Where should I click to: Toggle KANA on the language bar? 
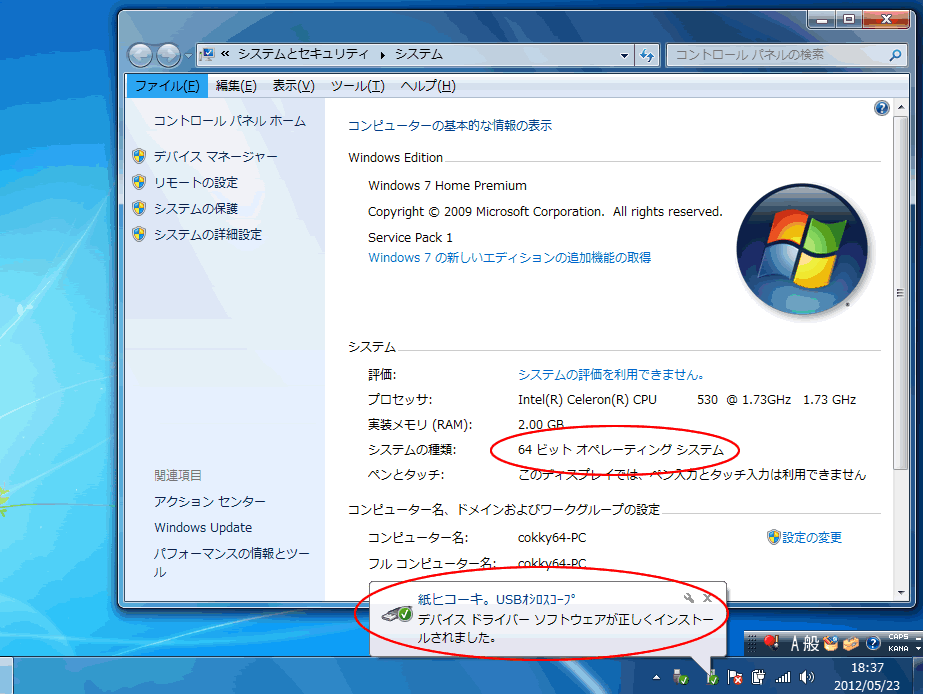tap(898, 649)
